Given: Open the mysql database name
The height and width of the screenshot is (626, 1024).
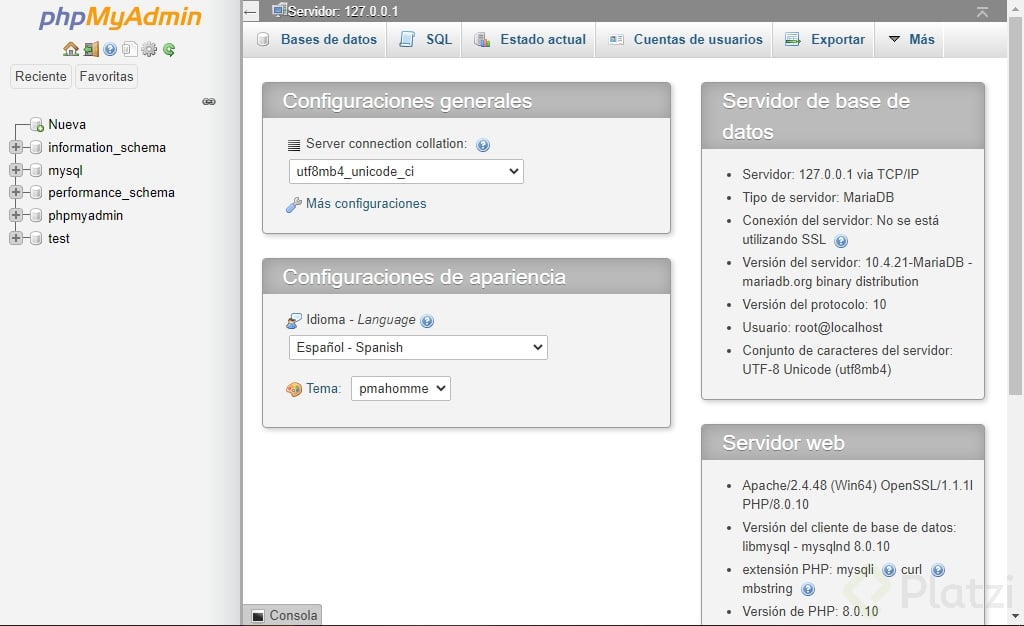Looking at the screenshot, I should pos(65,170).
